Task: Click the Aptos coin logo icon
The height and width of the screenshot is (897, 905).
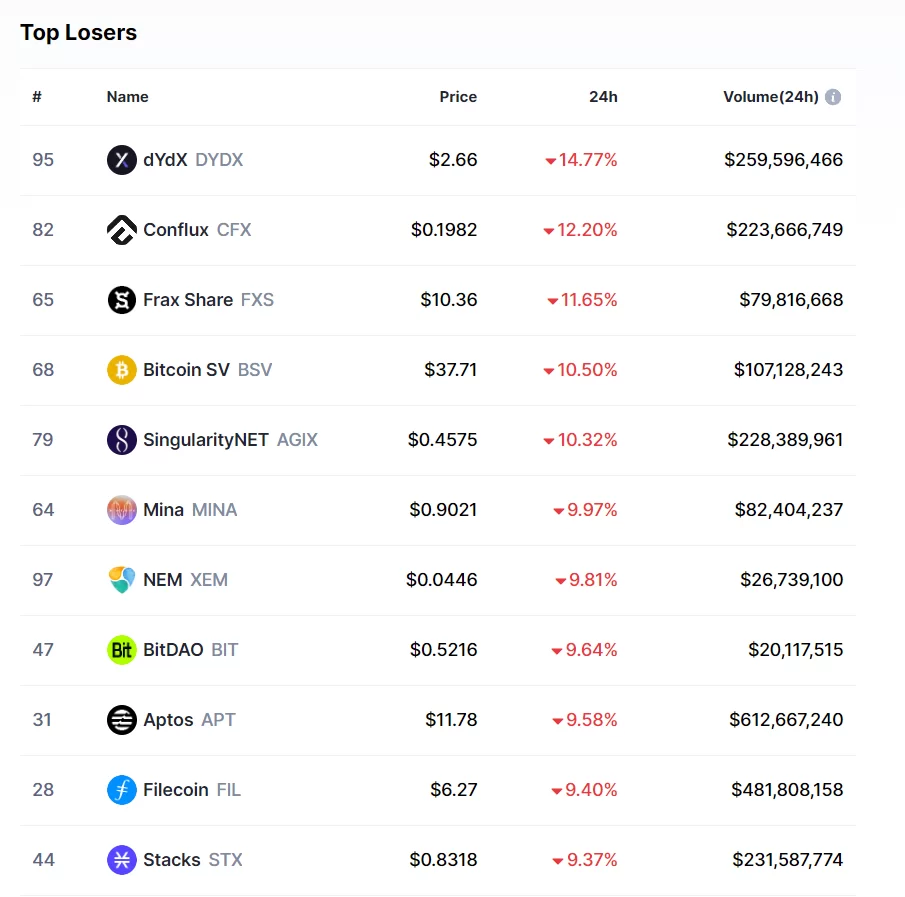Action: pyautogui.click(x=122, y=720)
